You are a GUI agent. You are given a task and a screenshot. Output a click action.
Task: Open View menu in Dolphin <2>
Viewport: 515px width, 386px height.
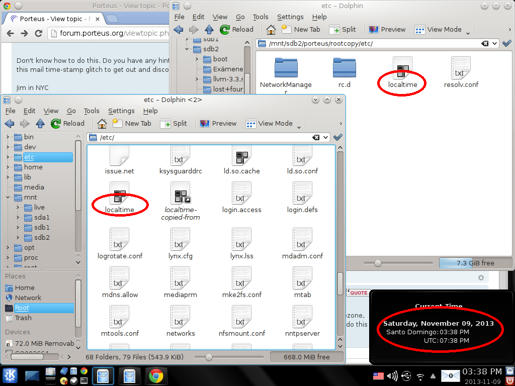coord(51,111)
